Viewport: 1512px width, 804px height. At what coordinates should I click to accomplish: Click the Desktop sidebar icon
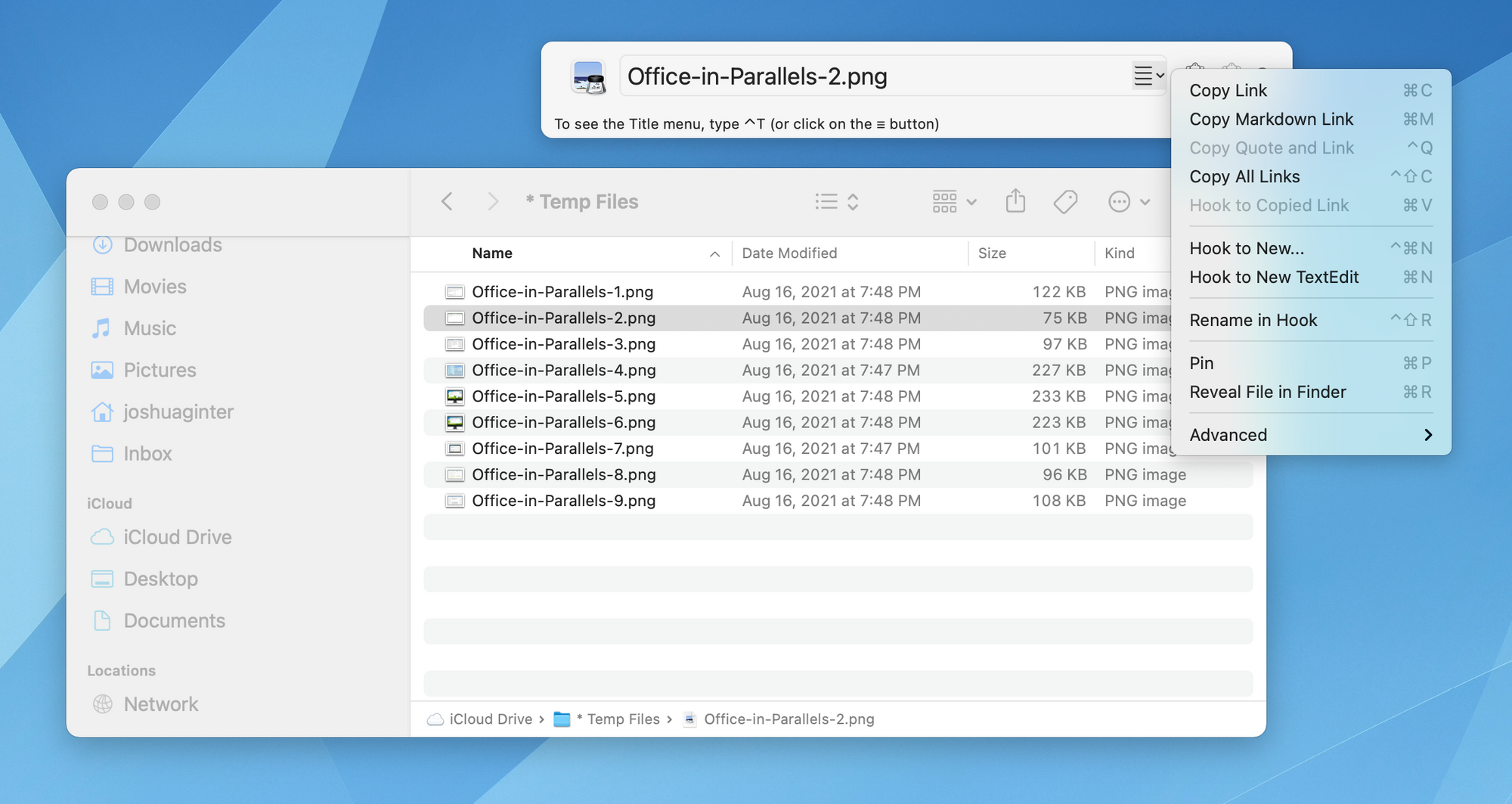coord(102,579)
